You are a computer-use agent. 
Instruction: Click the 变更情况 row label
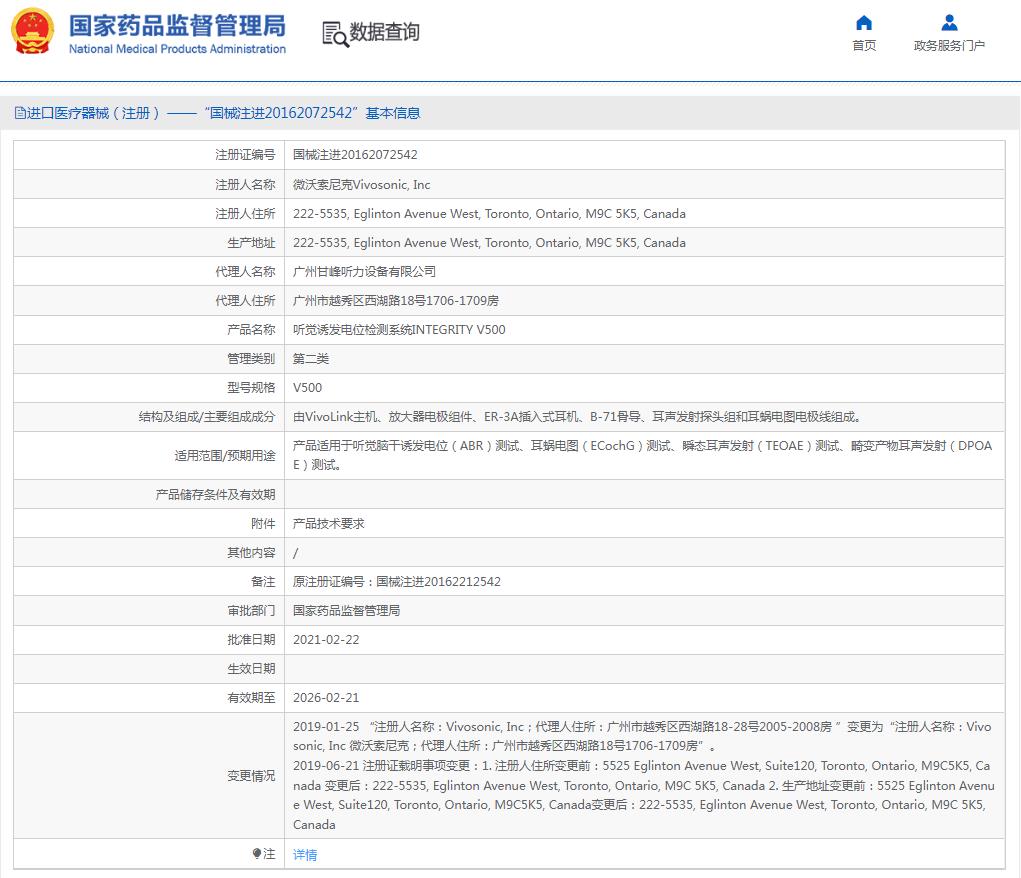pos(251,776)
